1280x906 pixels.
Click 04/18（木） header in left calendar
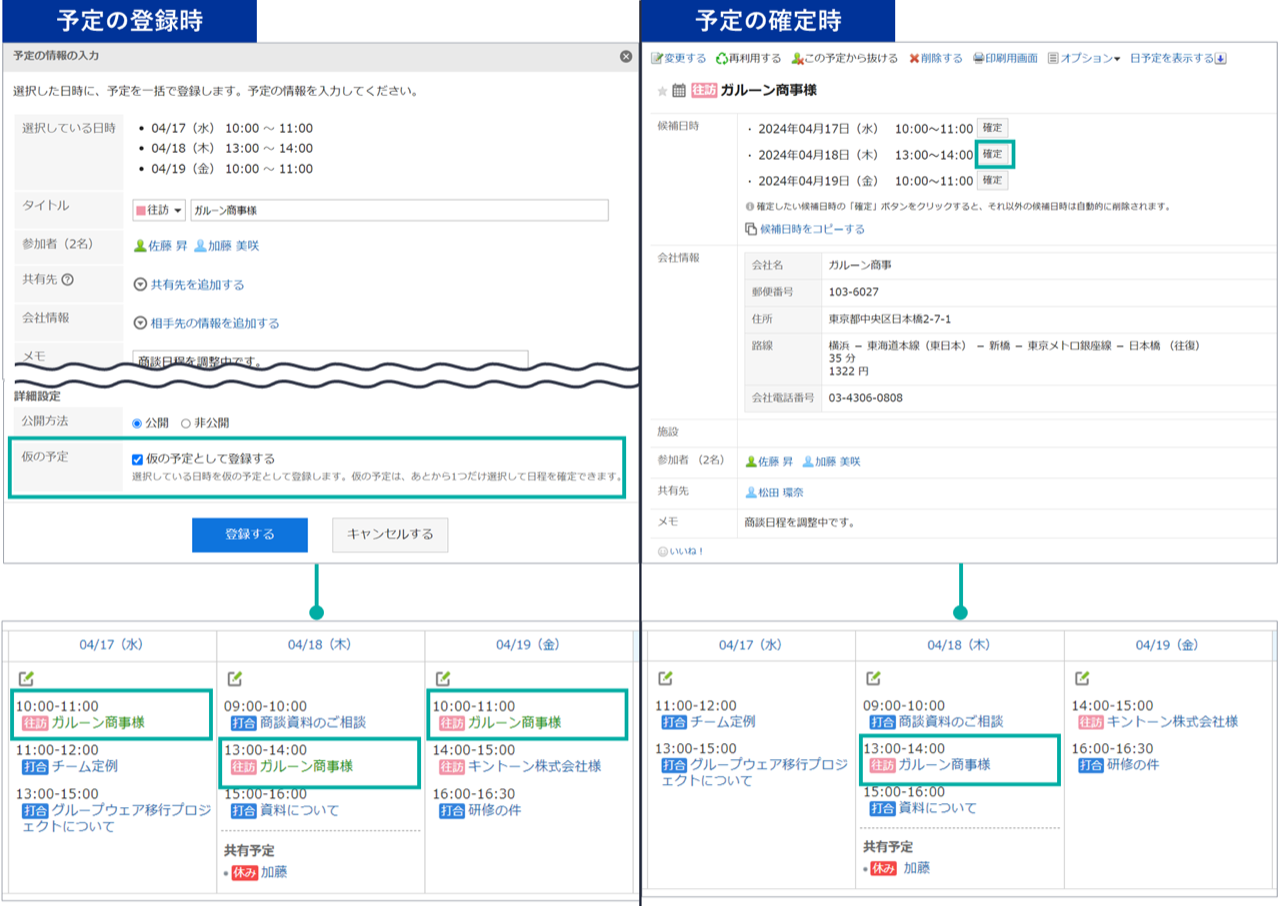pyautogui.click(x=320, y=645)
